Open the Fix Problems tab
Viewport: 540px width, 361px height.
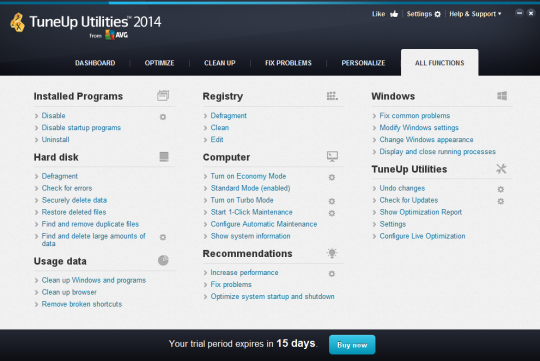point(288,63)
